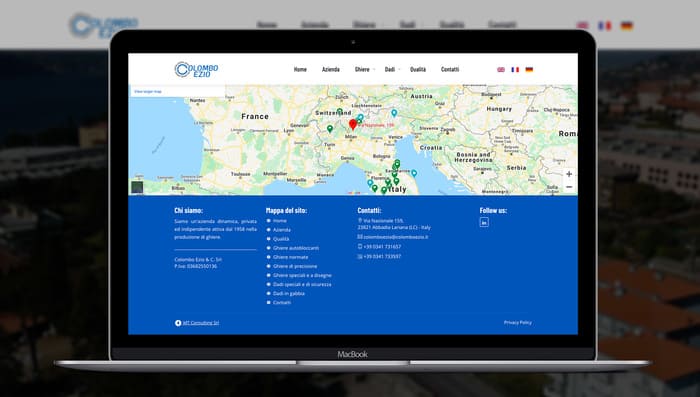Click the P.iva 03682550136 text
The height and width of the screenshot is (397, 700).
pyautogui.click(x=196, y=266)
